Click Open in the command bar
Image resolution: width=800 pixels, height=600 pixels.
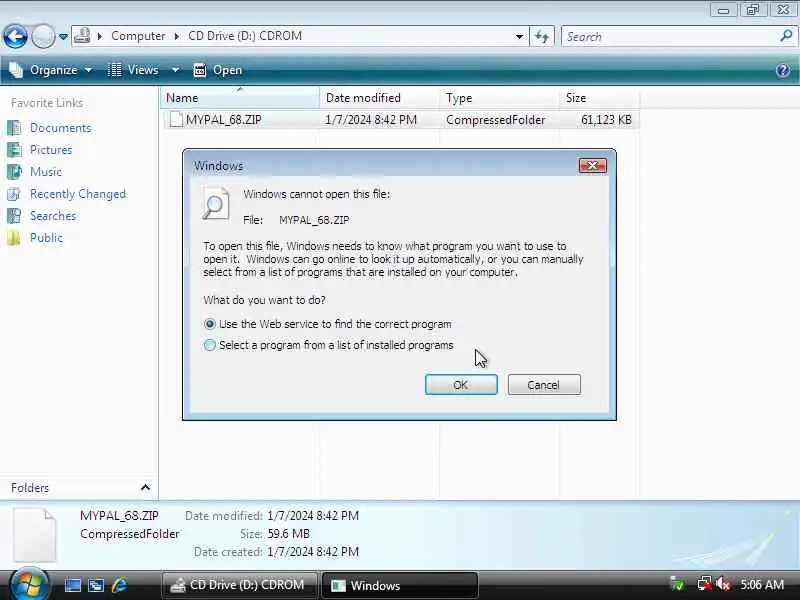(x=218, y=70)
